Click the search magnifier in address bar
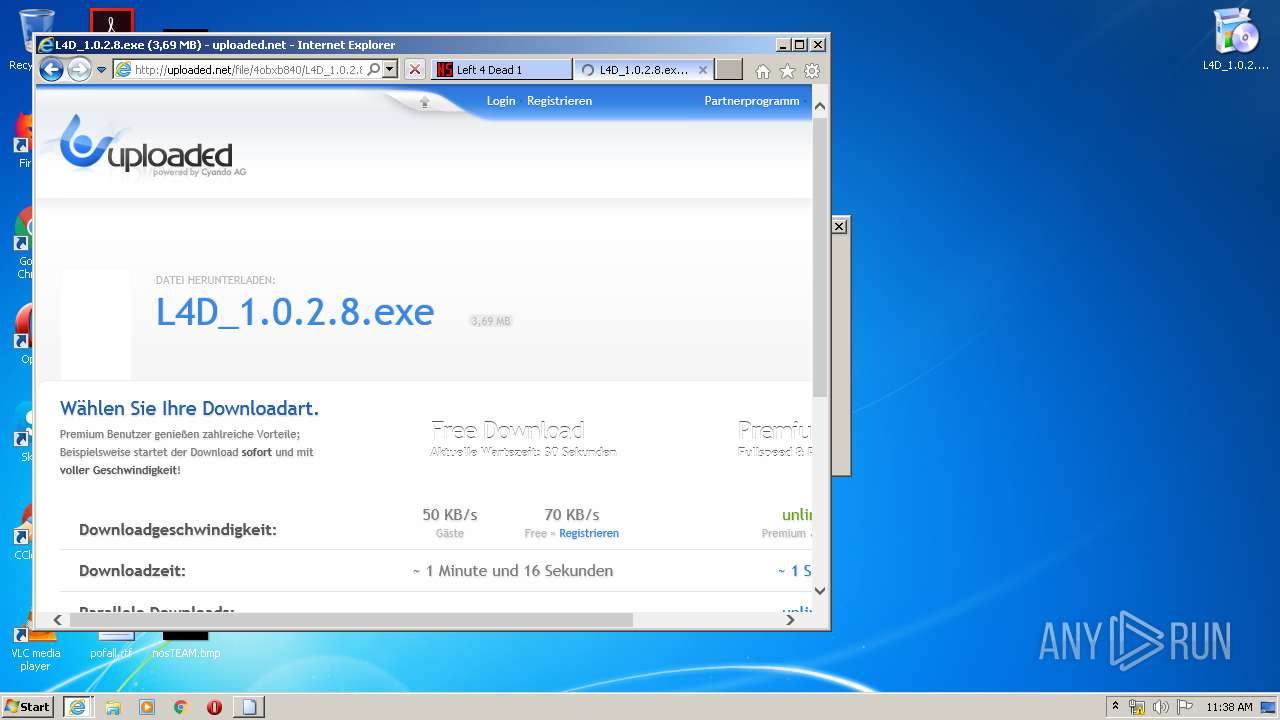This screenshot has width=1280, height=720. pos(374,70)
